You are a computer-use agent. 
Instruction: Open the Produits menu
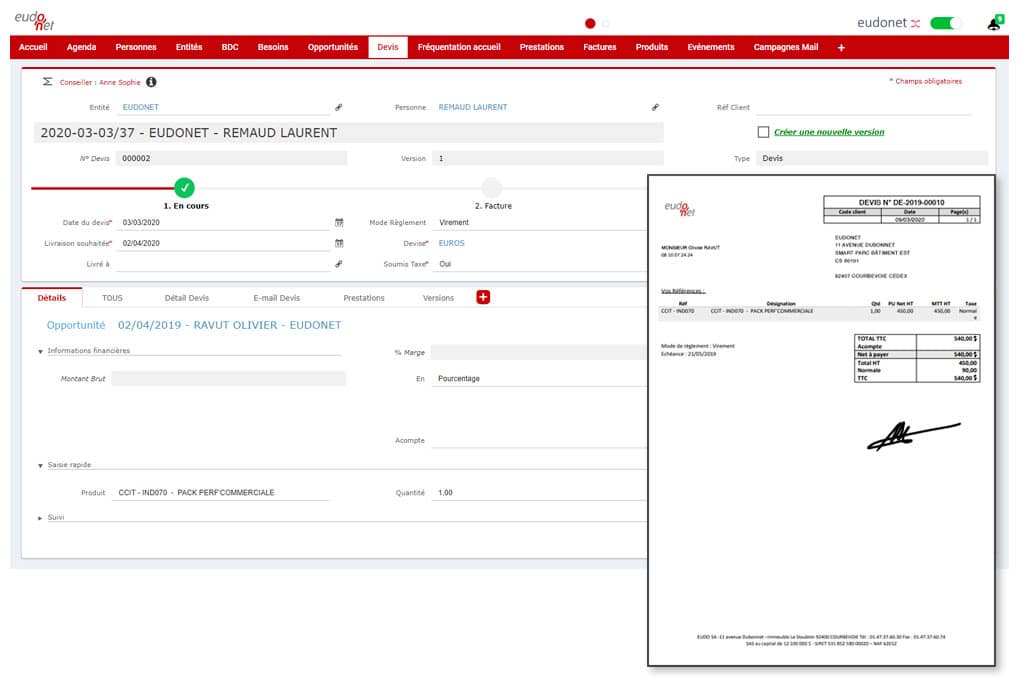click(652, 47)
